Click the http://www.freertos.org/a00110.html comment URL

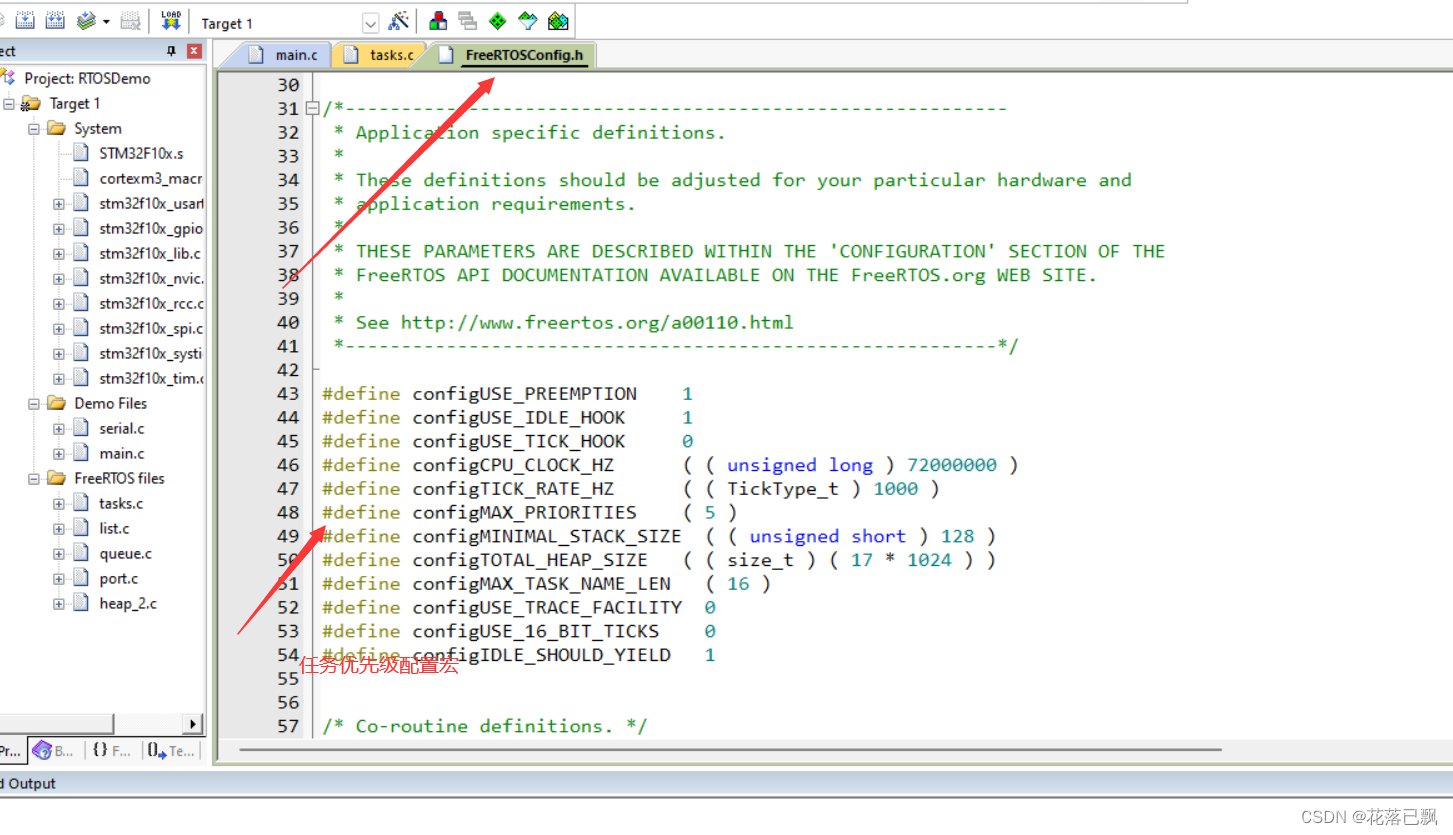597,322
